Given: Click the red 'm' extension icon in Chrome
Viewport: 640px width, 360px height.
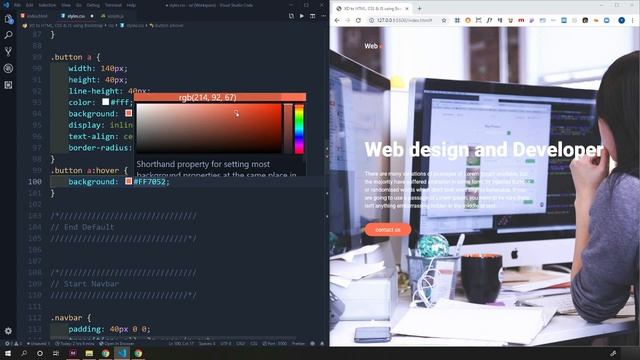Looking at the screenshot, I should pos(521,20).
